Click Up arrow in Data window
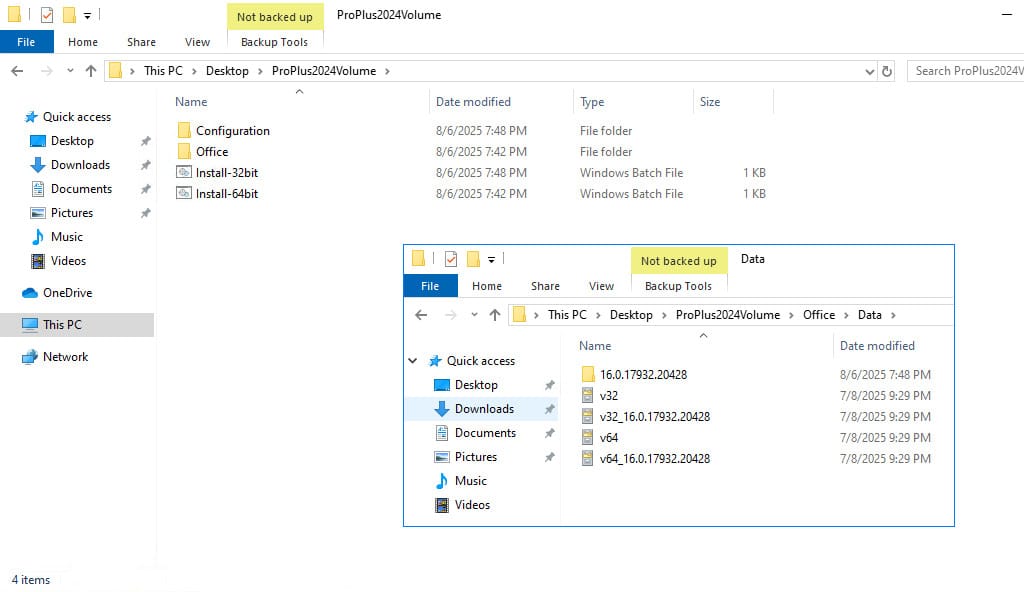The height and width of the screenshot is (592, 1024). [495, 315]
